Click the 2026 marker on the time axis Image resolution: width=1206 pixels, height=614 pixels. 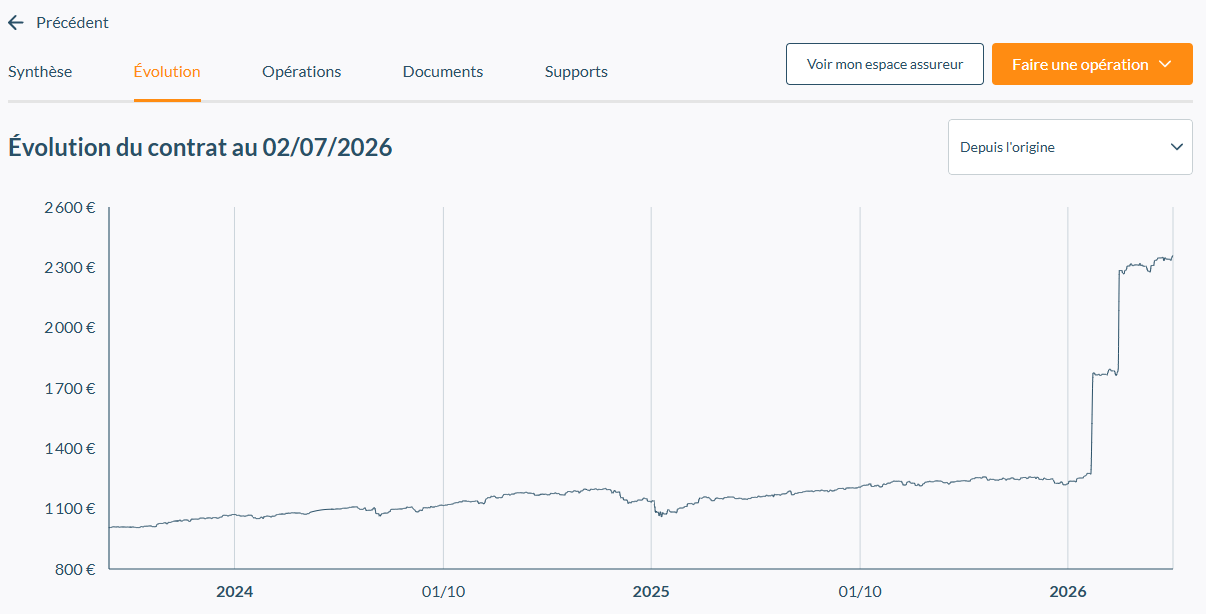click(1068, 591)
